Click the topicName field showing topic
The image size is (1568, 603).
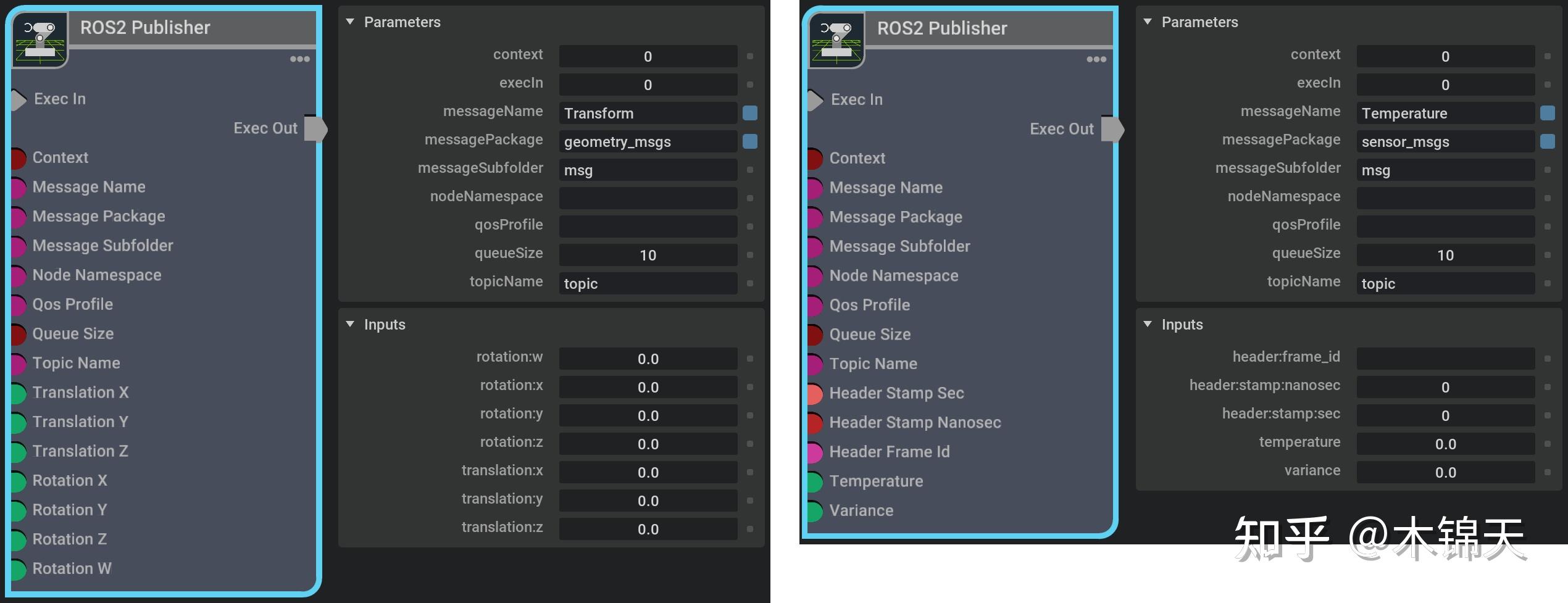point(647,283)
